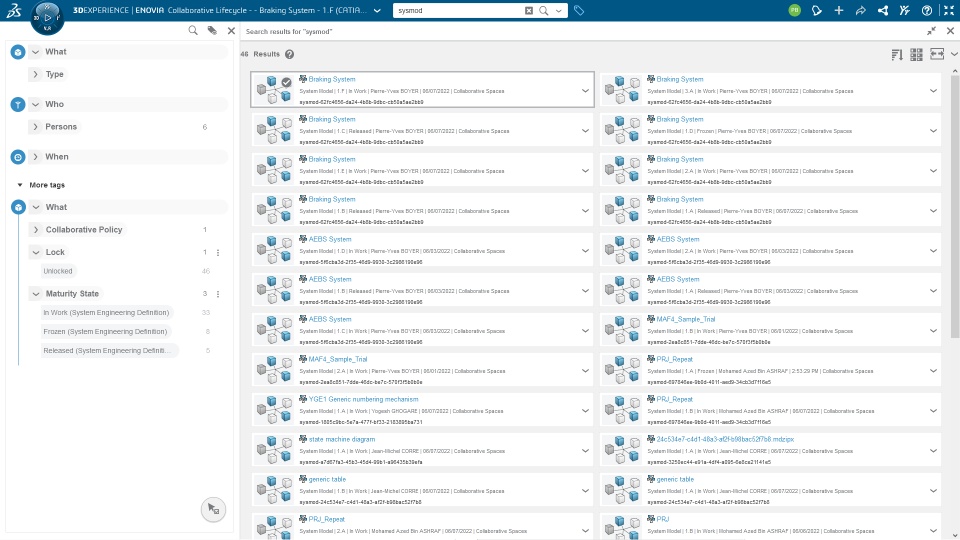Open view options chevron at results toolbar
960x540 pixels.
(x=954, y=54)
